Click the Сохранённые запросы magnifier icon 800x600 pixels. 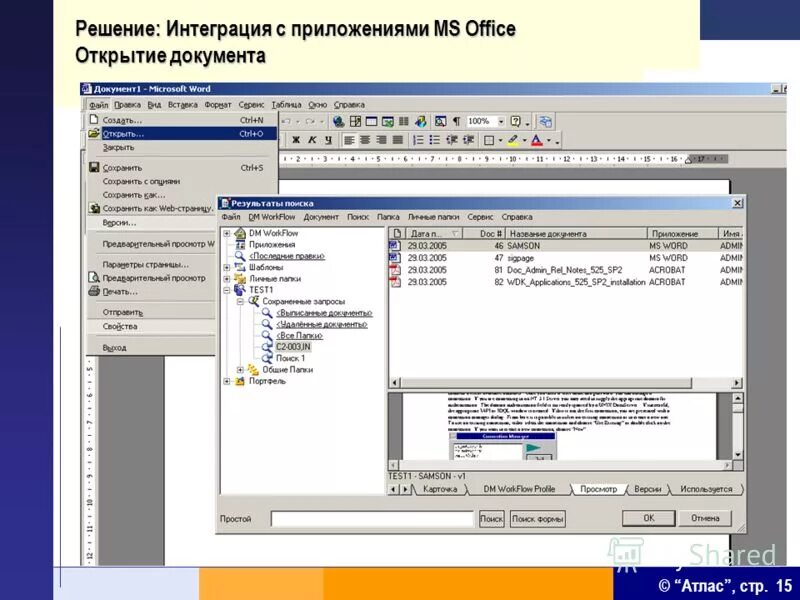coord(256,300)
